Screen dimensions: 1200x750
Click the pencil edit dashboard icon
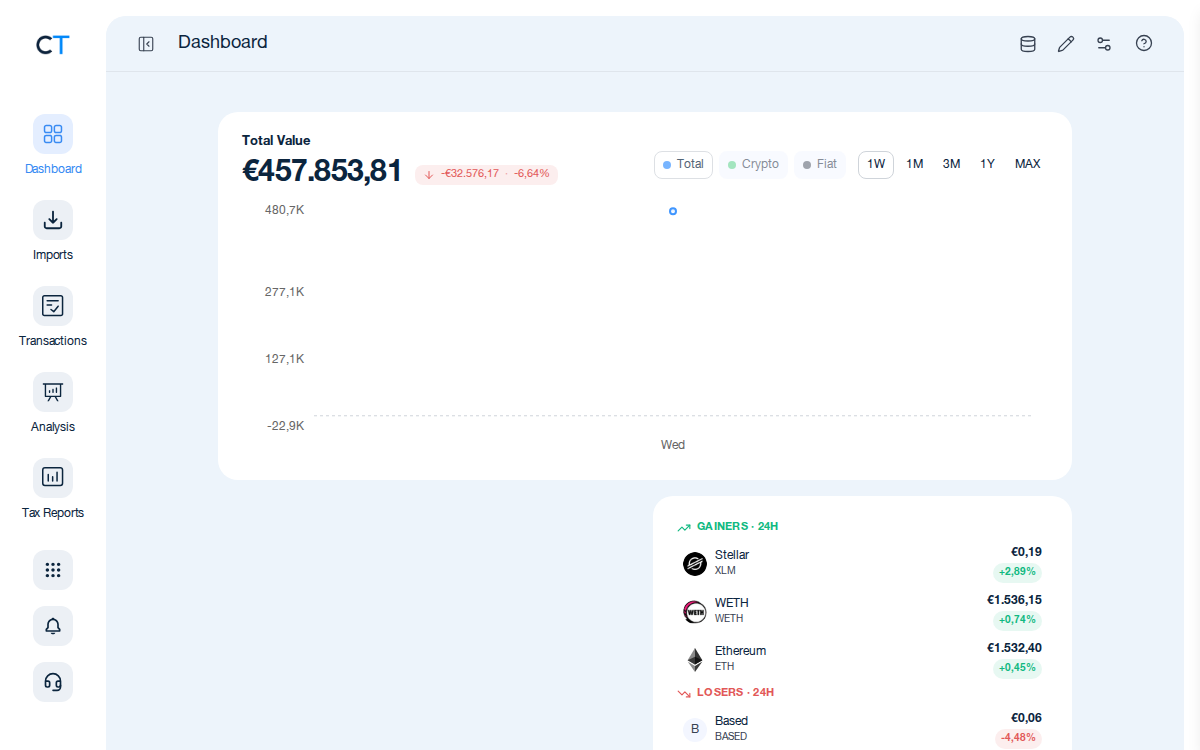[x=1066, y=44]
